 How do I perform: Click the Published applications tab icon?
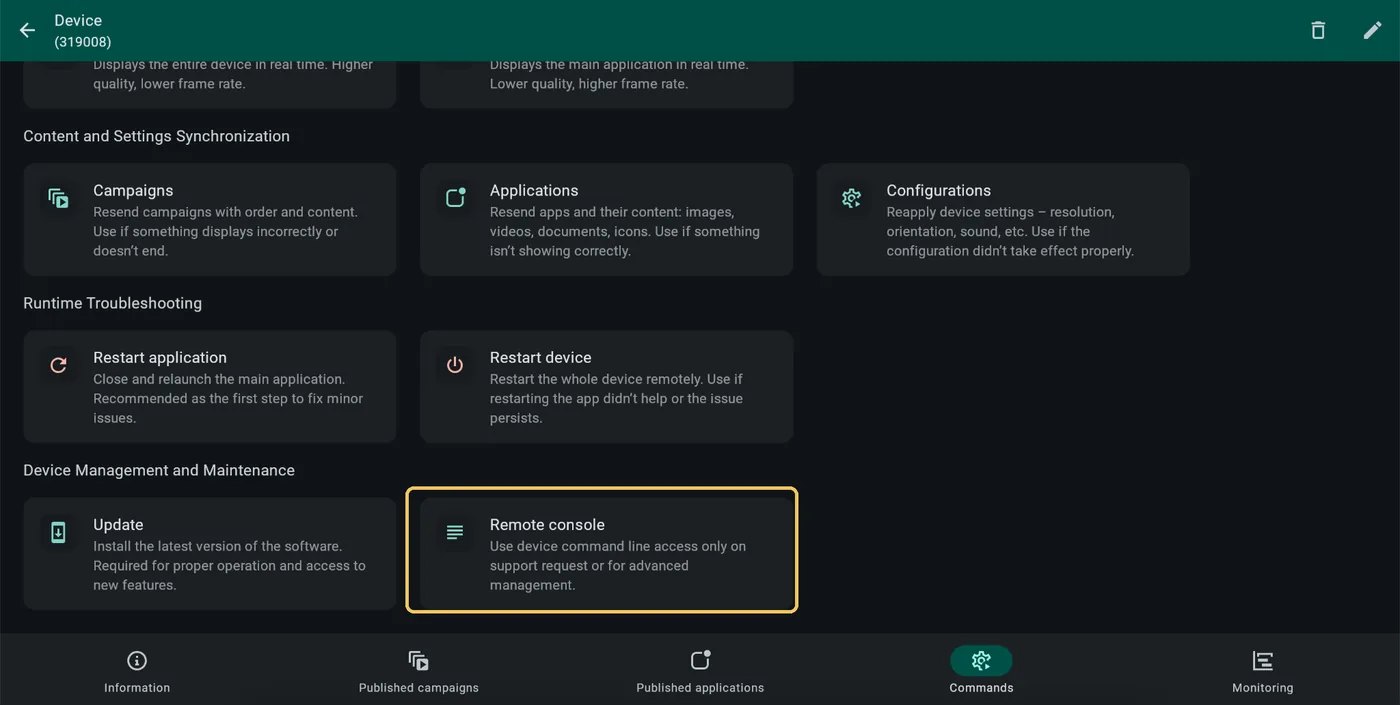point(700,660)
